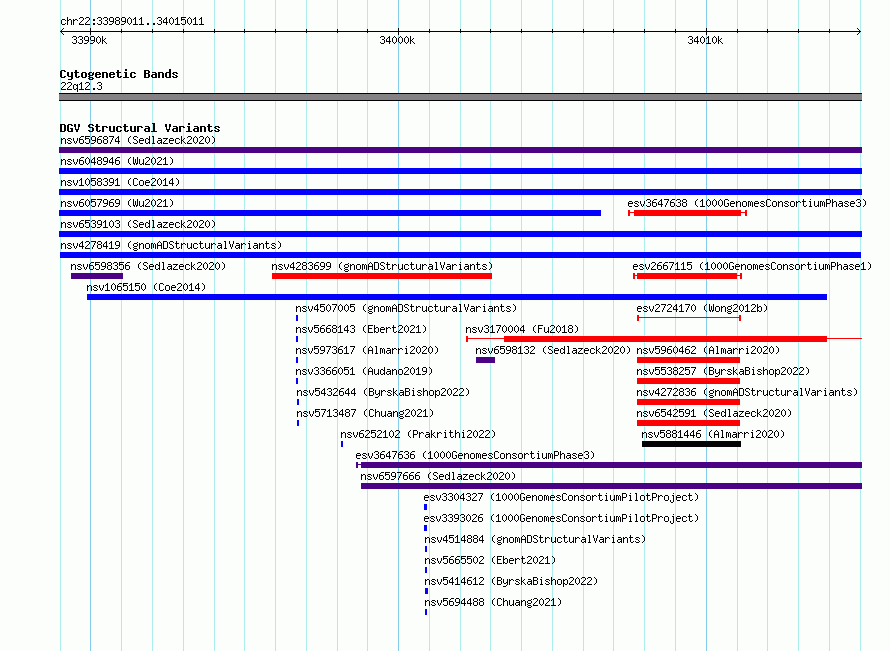
Task: Click nsv6252102 (Prakrithi2022) label
Action: [x=418, y=434]
